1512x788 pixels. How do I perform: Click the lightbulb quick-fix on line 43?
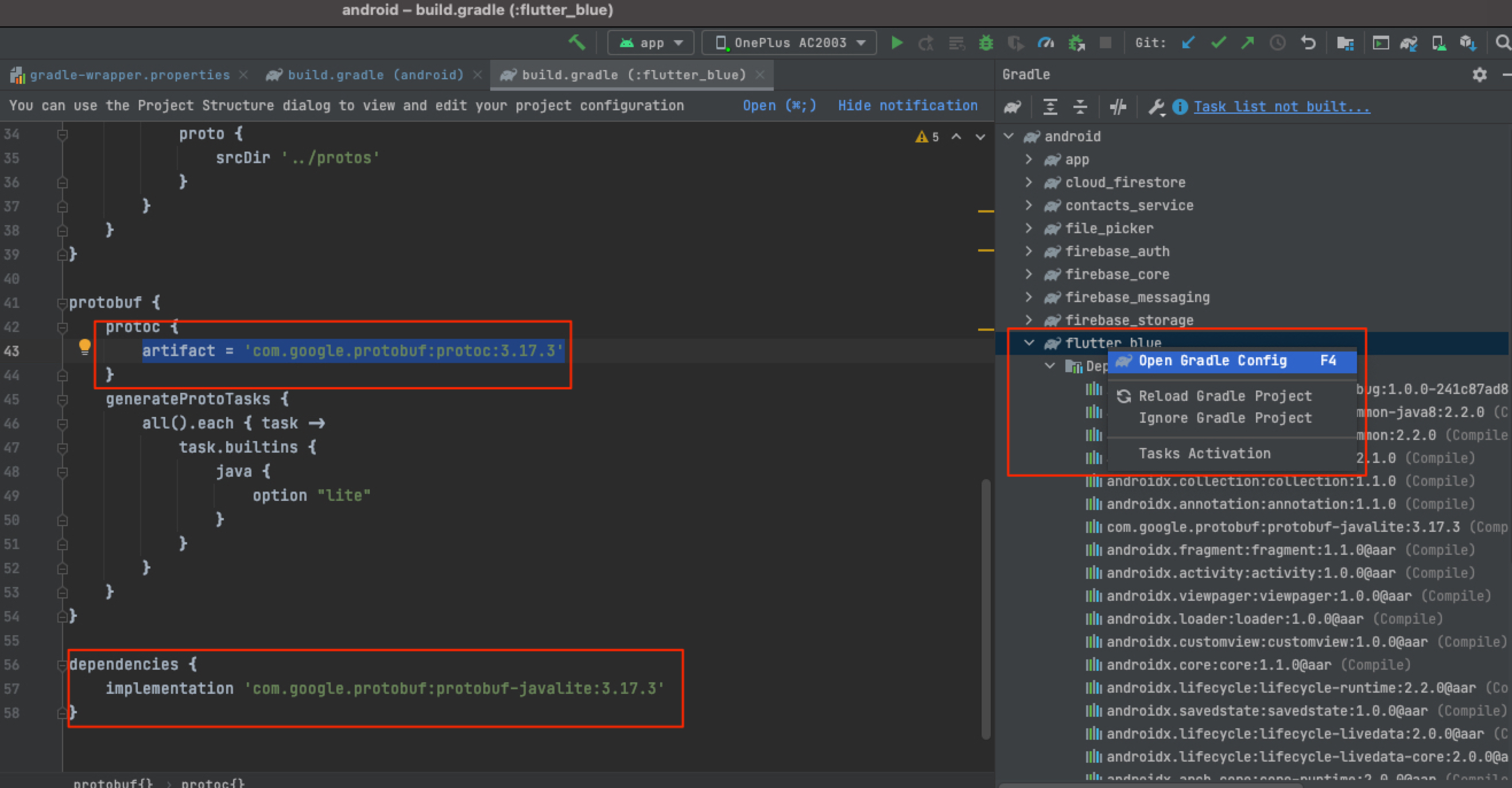pyautogui.click(x=84, y=347)
